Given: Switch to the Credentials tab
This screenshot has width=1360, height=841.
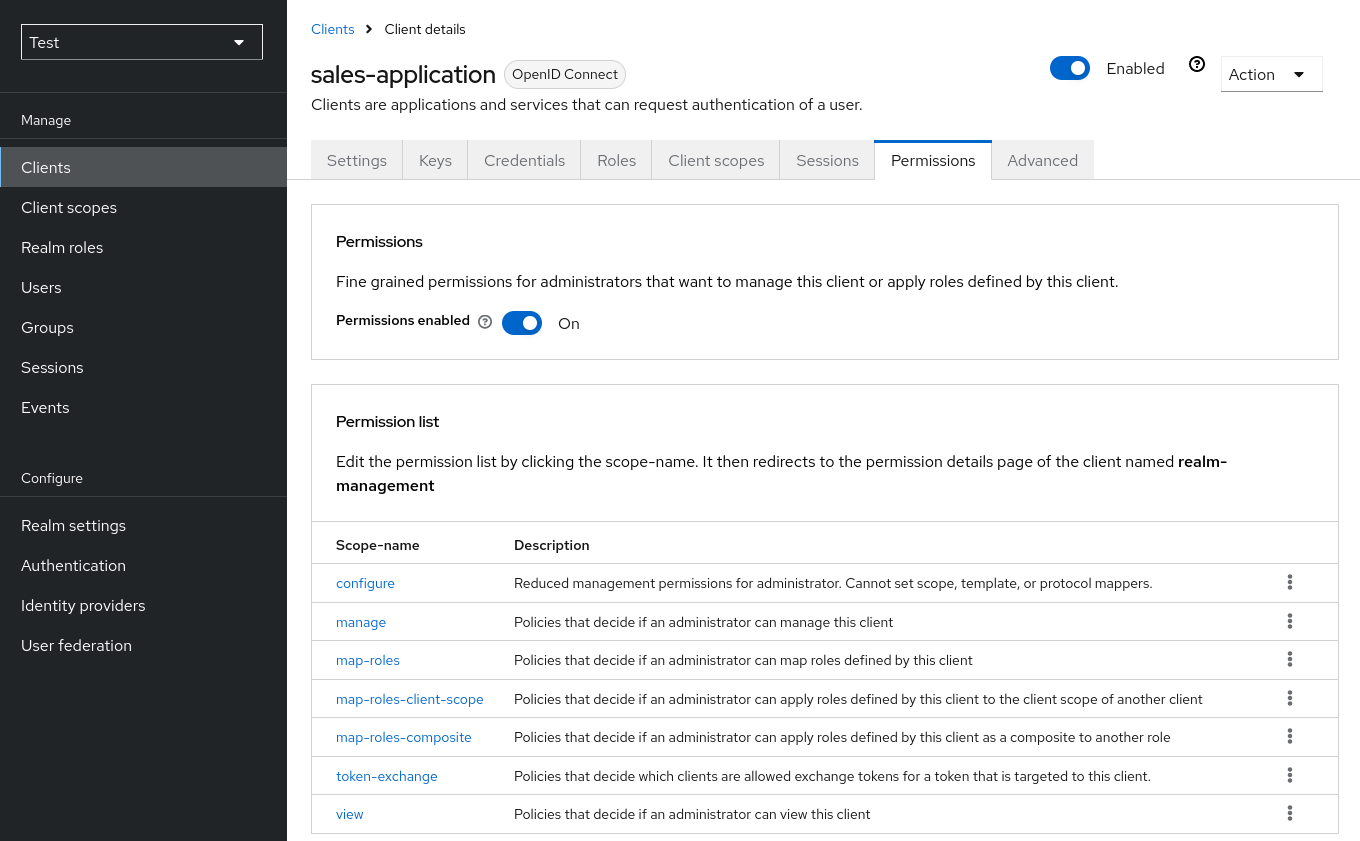Looking at the screenshot, I should pos(524,160).
